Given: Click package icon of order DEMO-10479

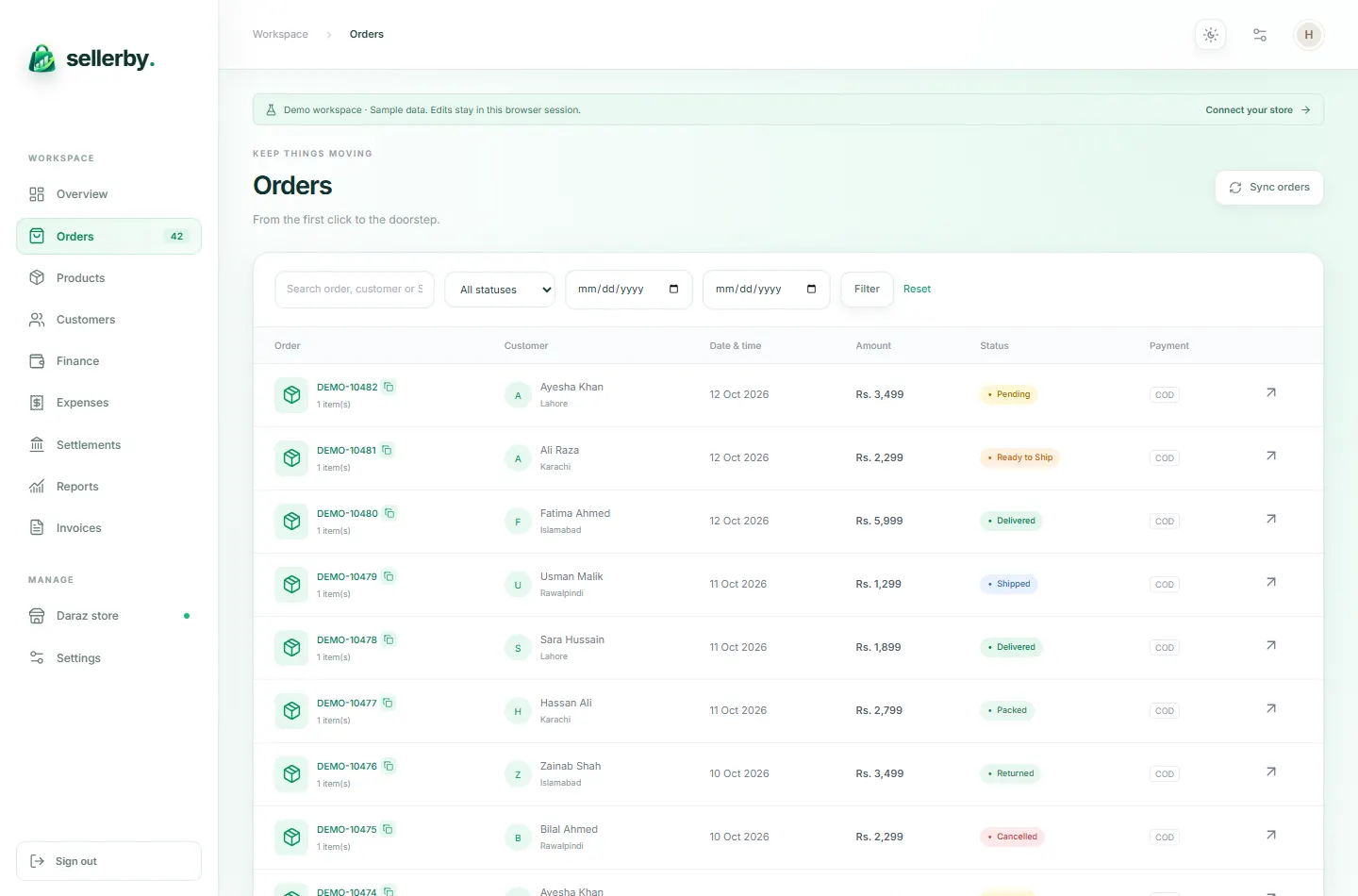Looking at the screenshot, I should (291, 585).
